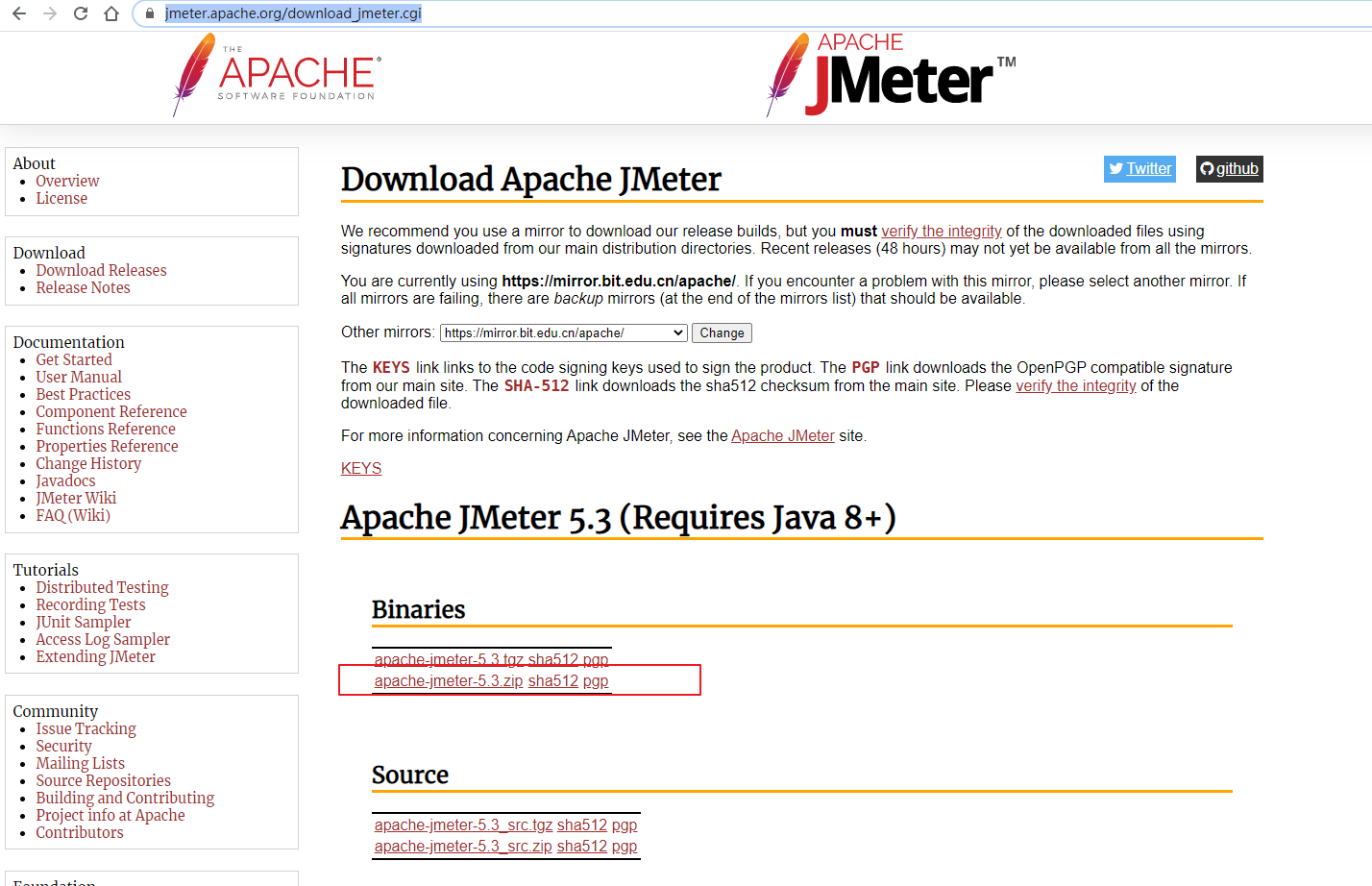Click the Apache Software Foundation logo
The image size is (1372, 886).
pos(277,75)
